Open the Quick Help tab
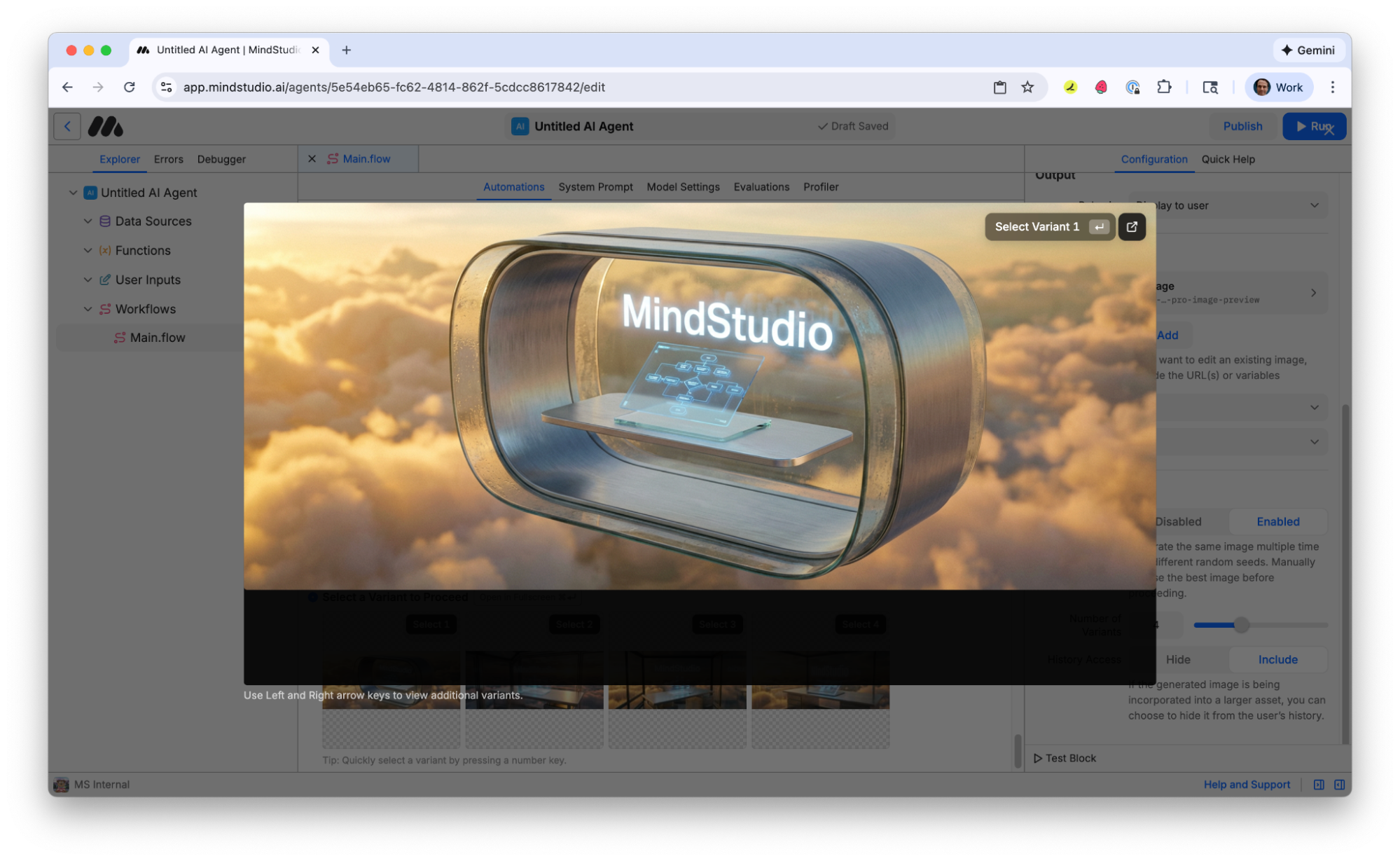 1228,159
